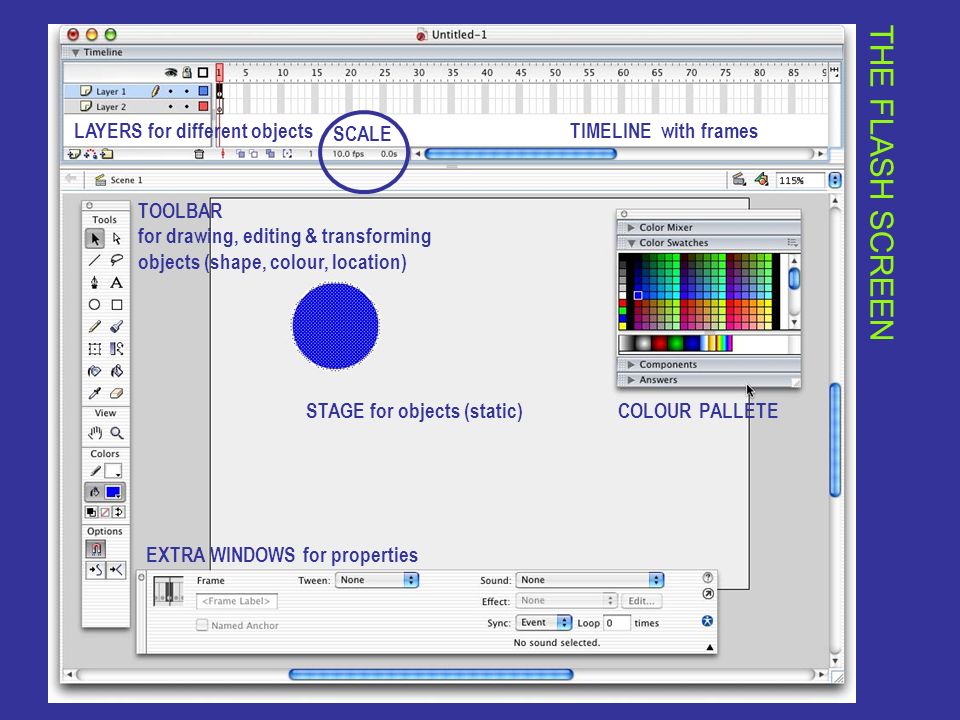Click the Smooth option button
The height and width of the screenshot is (720, 960).
pyautogui.click(x=96, y=571)
